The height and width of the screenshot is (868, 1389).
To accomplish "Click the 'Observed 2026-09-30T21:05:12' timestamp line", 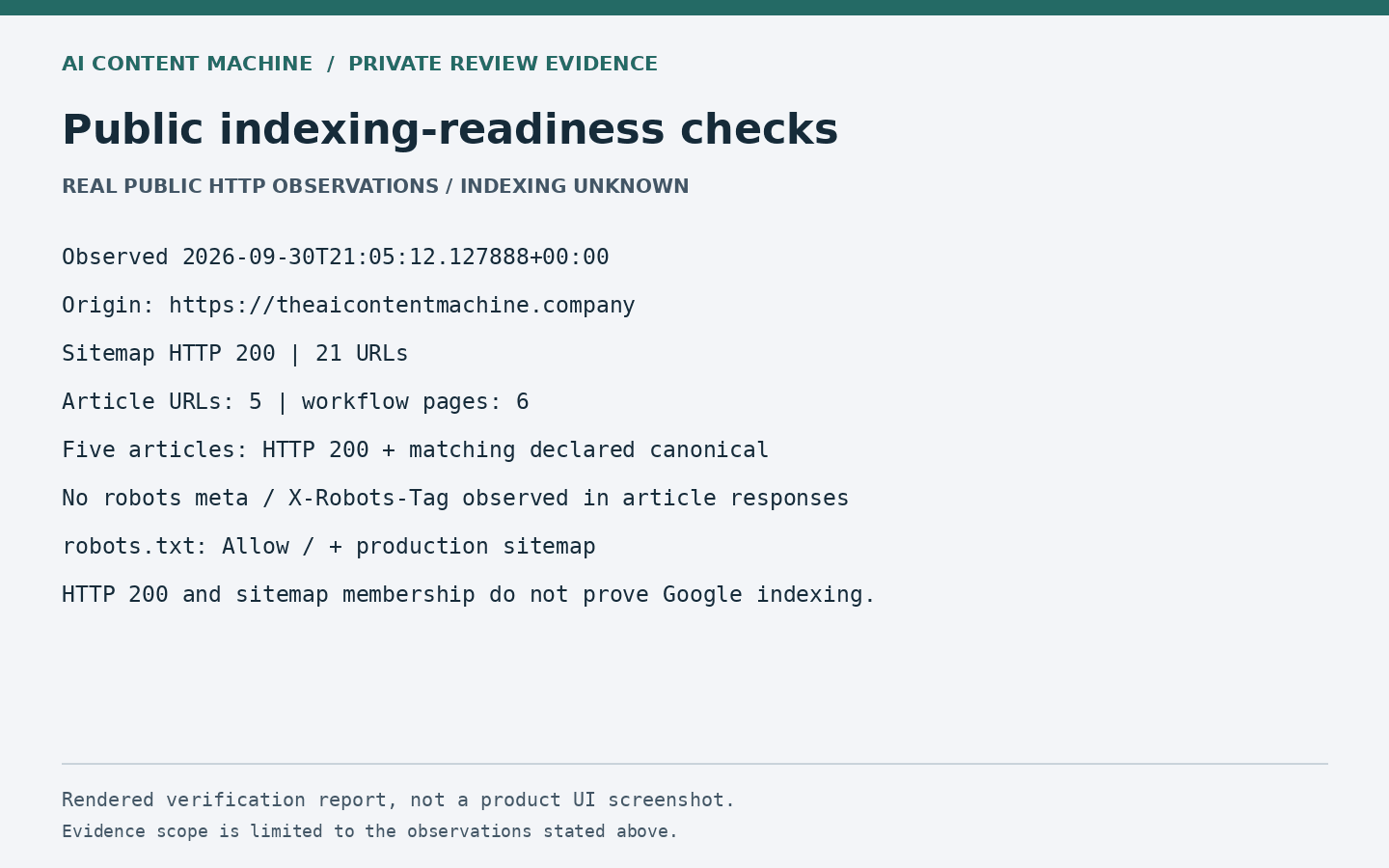I will tap(336, 258).
